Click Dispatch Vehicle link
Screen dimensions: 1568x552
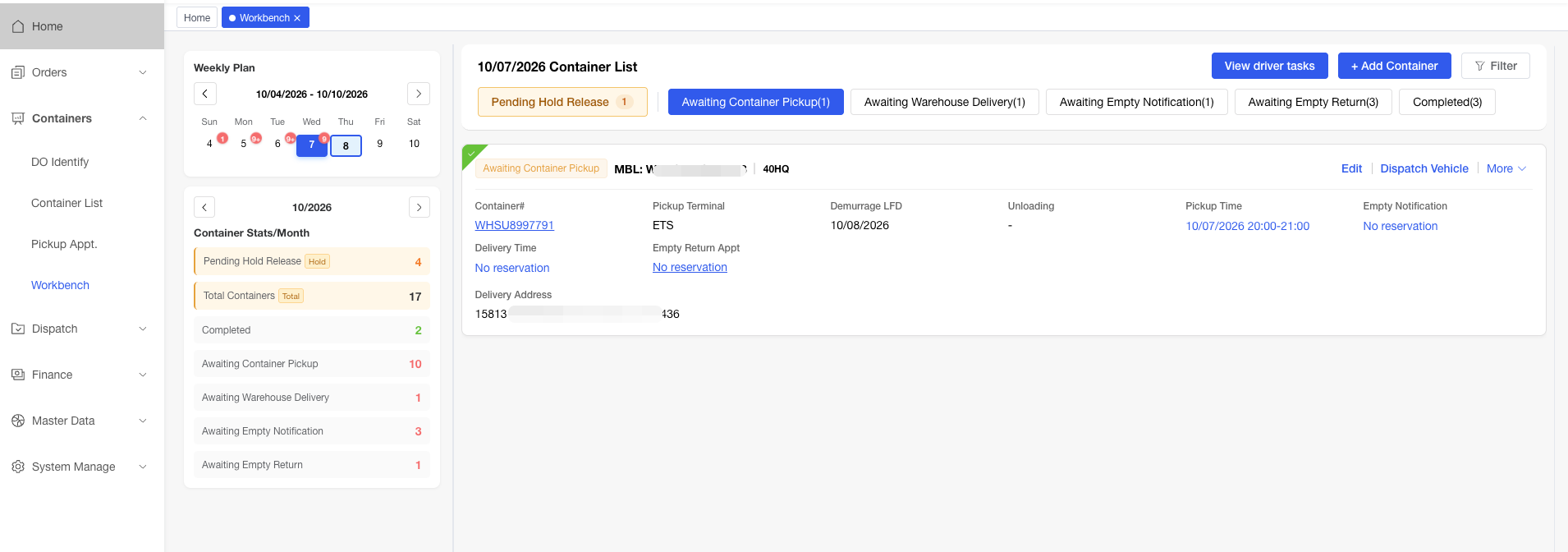pos(1424,168)
